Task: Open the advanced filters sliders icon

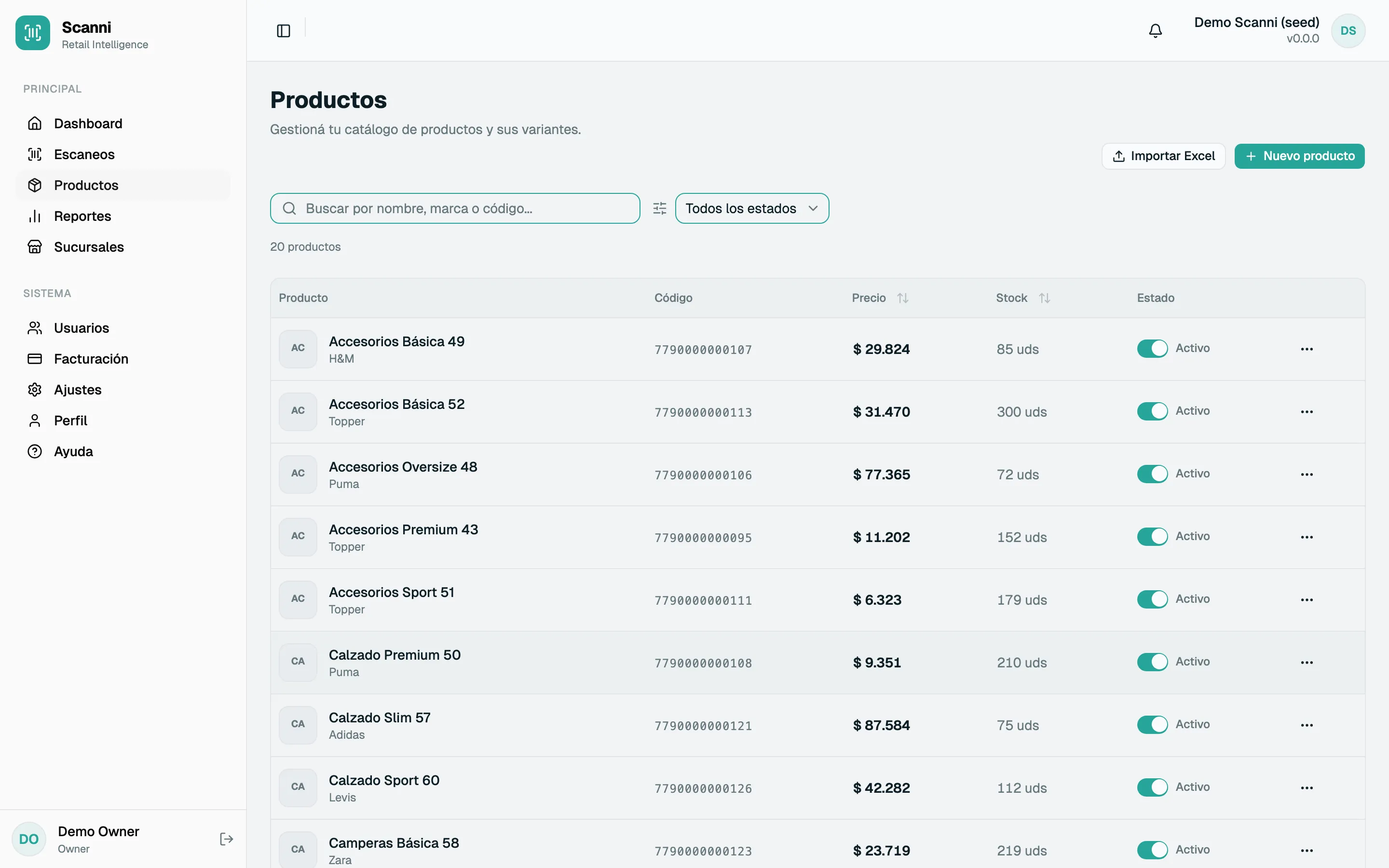Action: [x=659, y=208]
